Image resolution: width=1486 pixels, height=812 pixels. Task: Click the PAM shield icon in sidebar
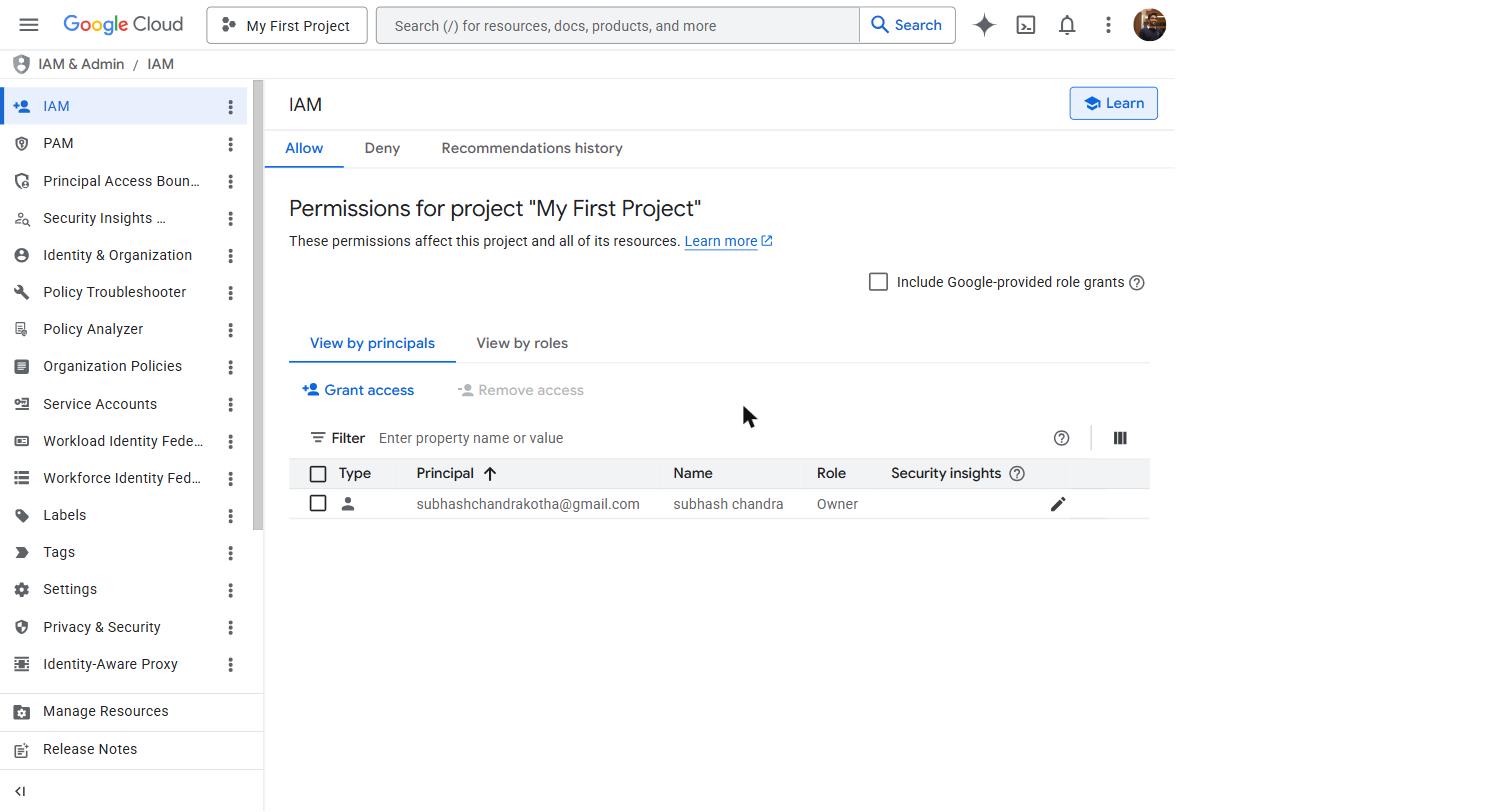pyautogui.click(x=22, y=143)
